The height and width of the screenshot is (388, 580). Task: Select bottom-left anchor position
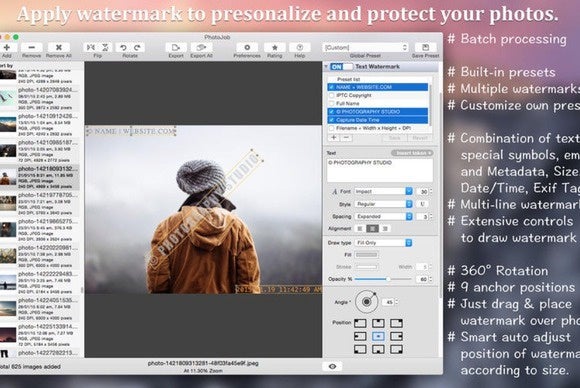[360, 349]
